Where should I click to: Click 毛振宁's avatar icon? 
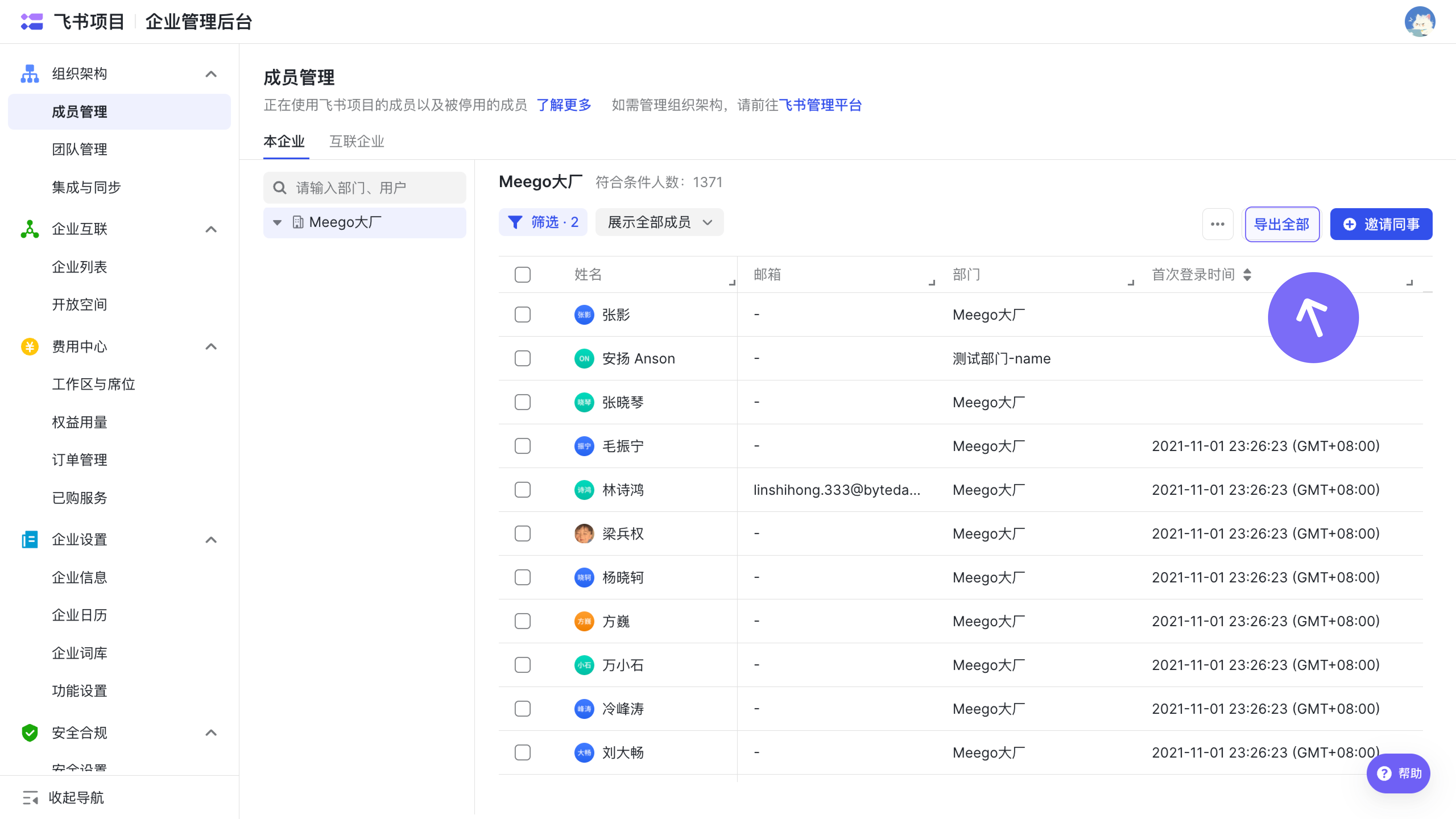[584, 446]
